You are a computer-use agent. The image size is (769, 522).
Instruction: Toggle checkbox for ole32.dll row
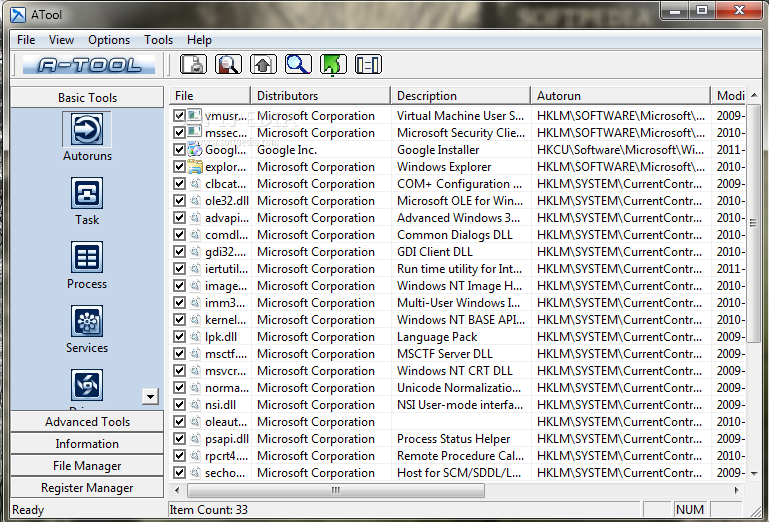click(179, 201)
